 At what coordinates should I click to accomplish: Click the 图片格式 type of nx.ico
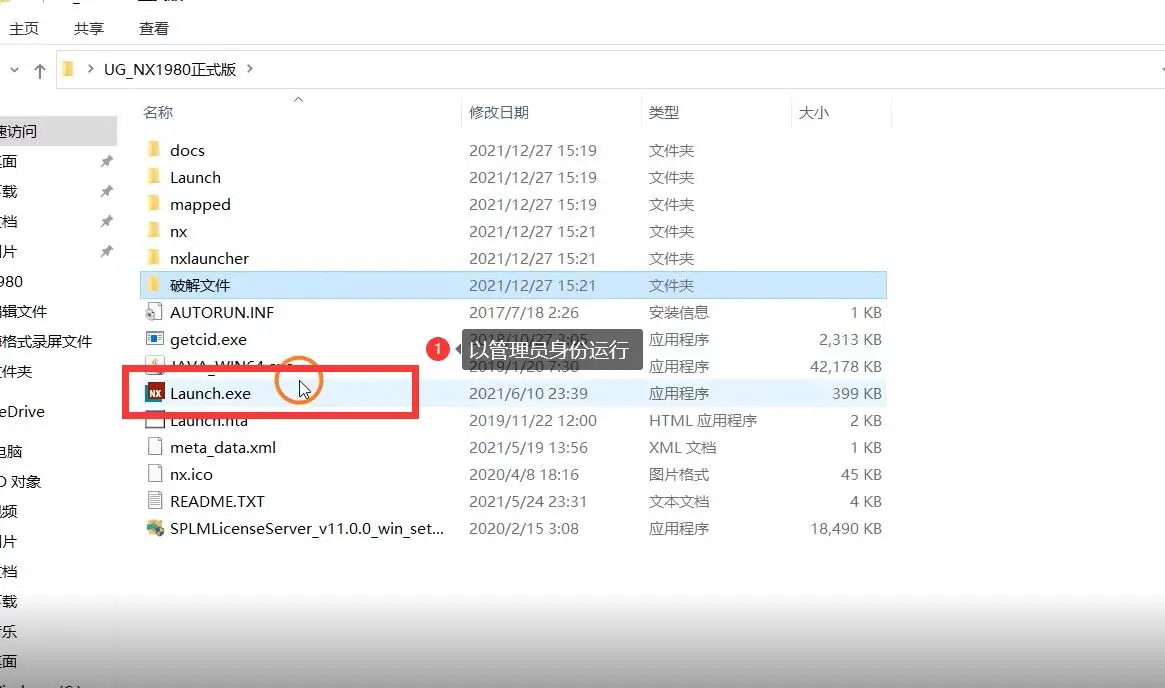[678, 474]
